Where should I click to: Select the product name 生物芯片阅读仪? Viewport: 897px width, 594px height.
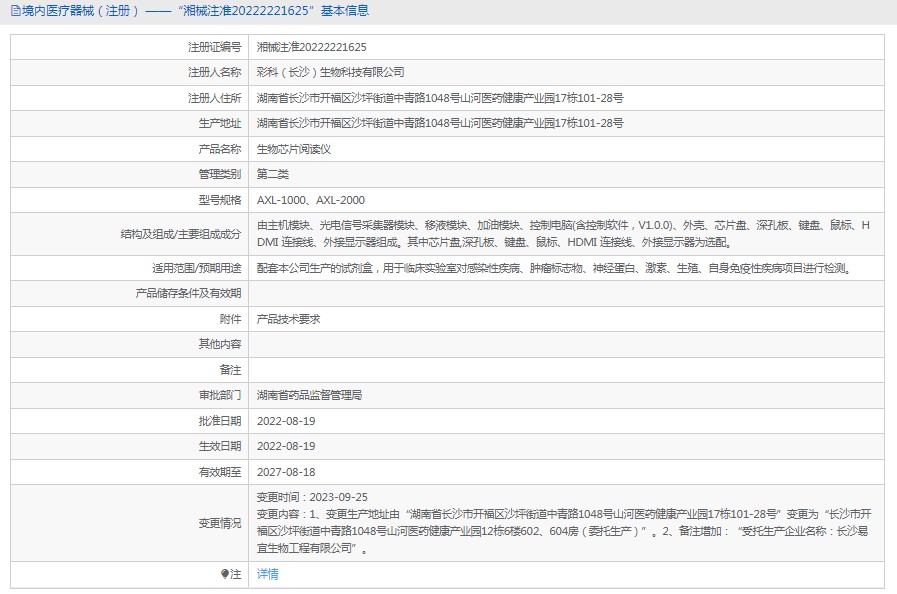coord(293,149)
